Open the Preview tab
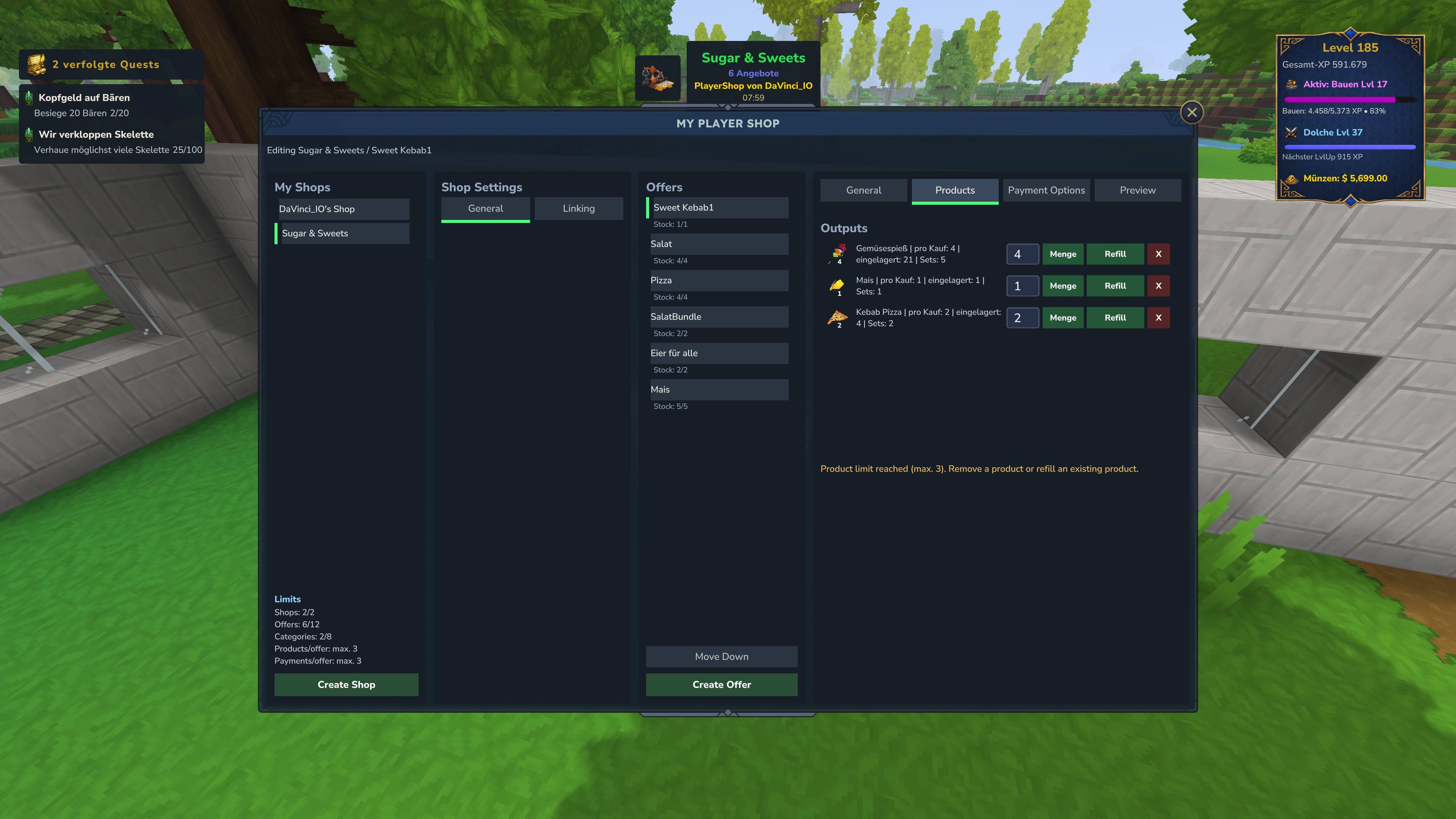The image size is (1456, 819). [x=1137, y=190]
